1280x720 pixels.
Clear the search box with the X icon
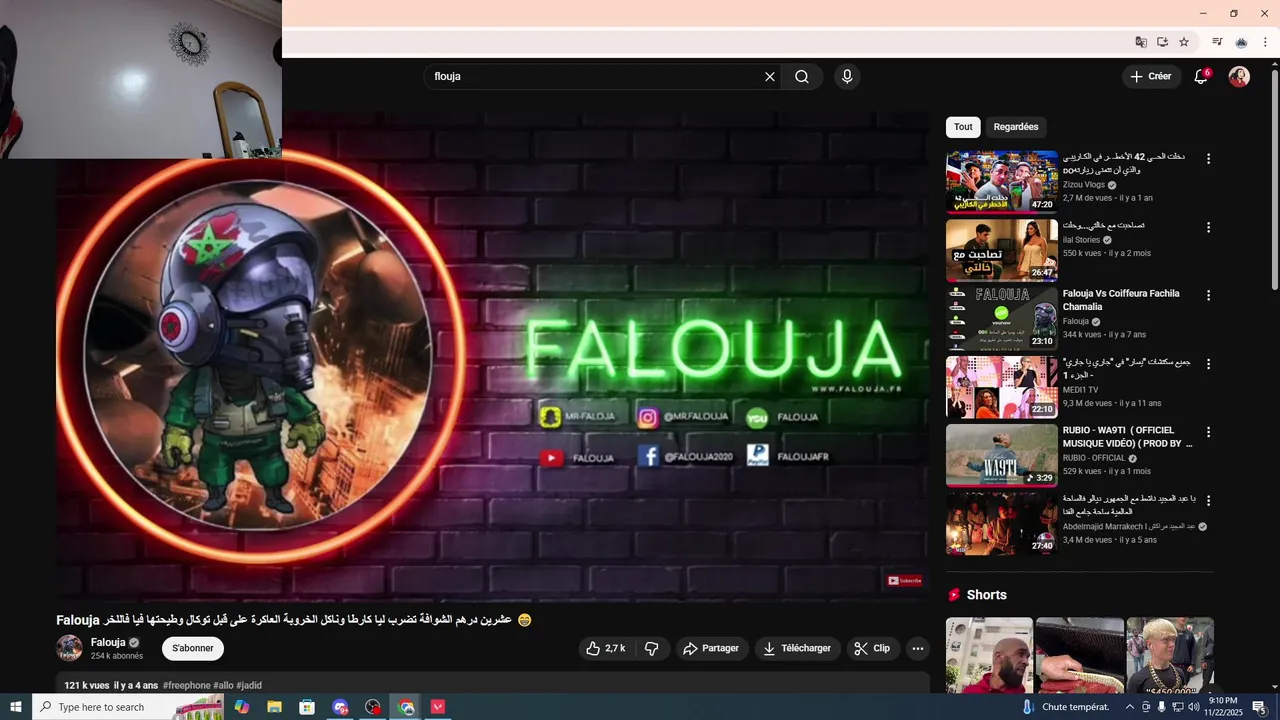coord(770,77)
